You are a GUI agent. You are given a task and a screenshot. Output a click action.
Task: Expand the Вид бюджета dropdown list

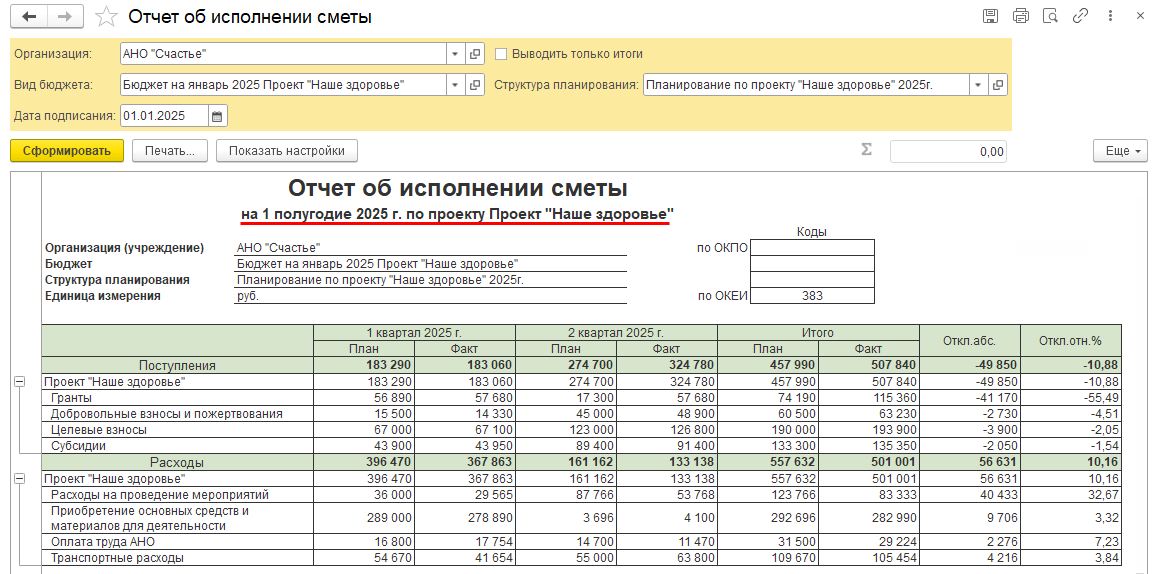tap(455, 85)
